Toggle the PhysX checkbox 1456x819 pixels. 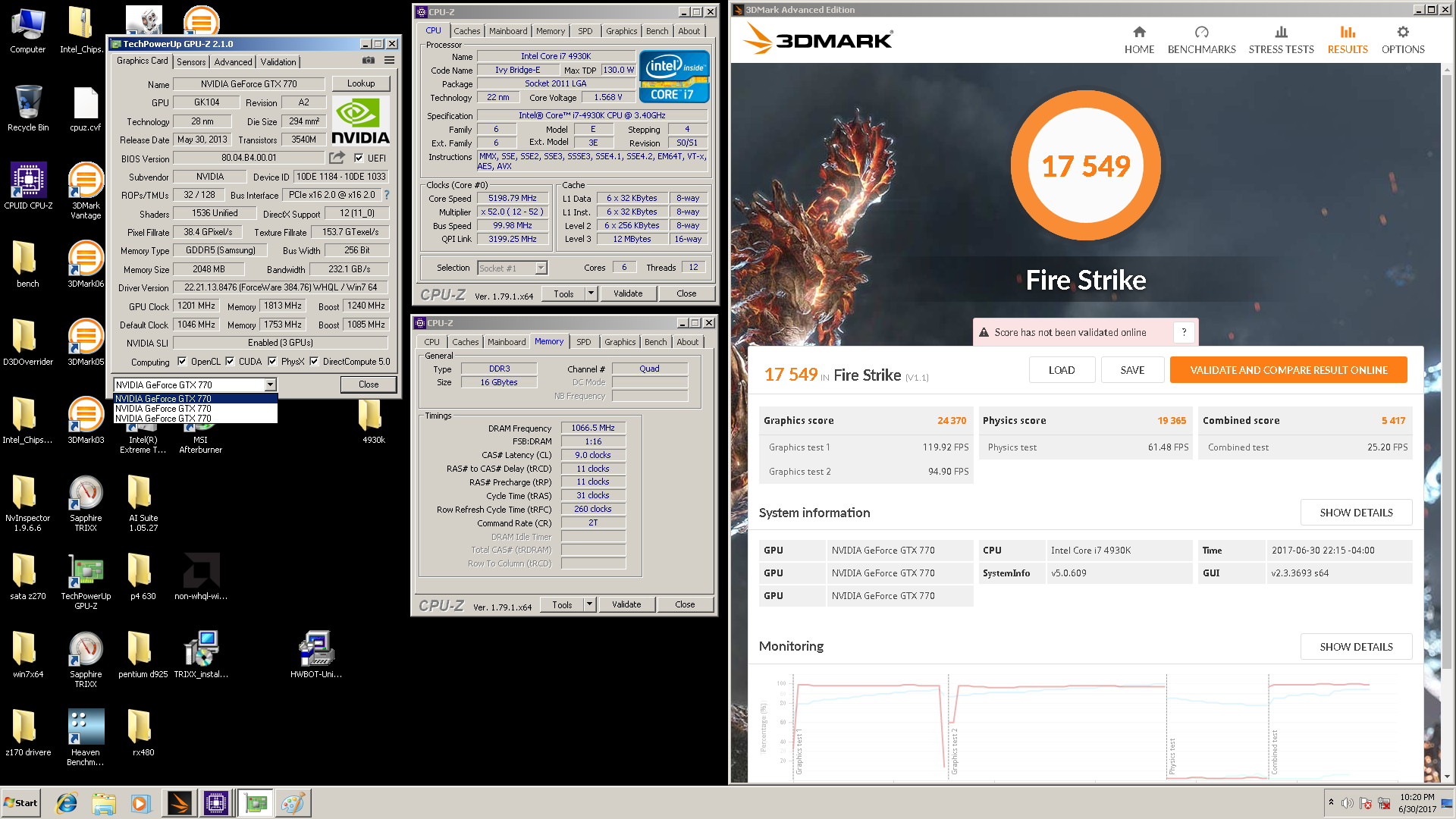[272, 362]
